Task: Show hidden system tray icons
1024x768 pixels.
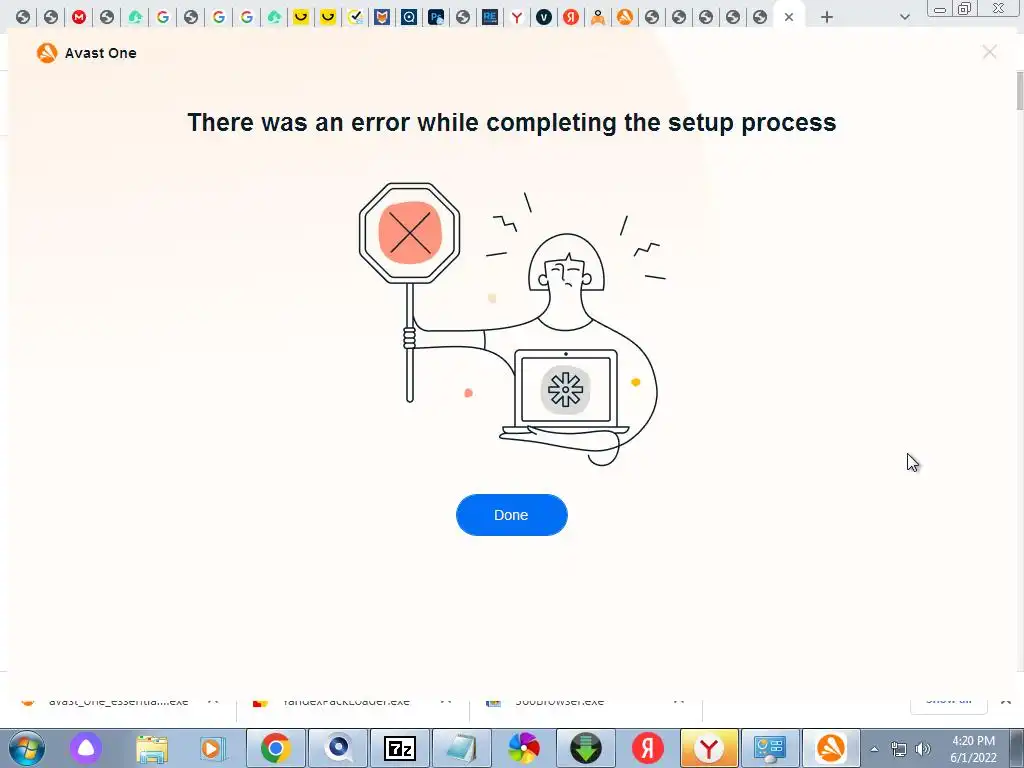Action: point(874,749)
